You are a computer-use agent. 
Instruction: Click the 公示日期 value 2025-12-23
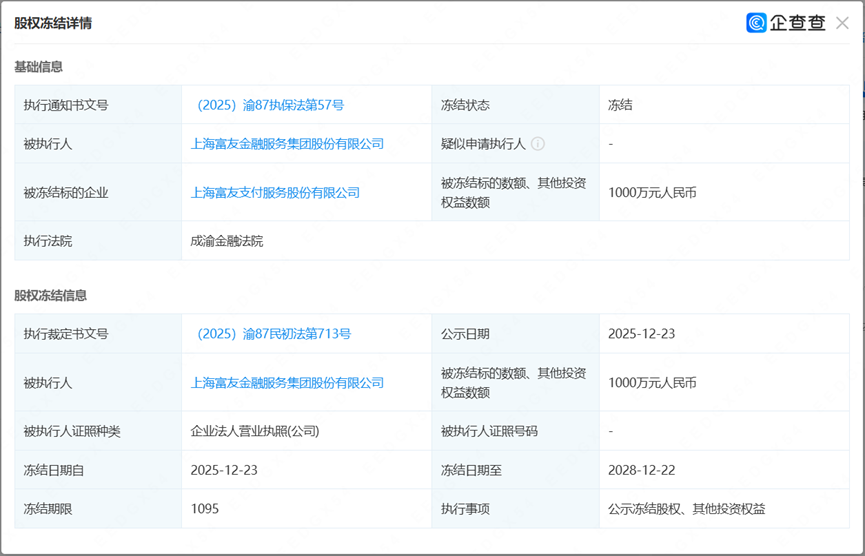coord(641,334)
